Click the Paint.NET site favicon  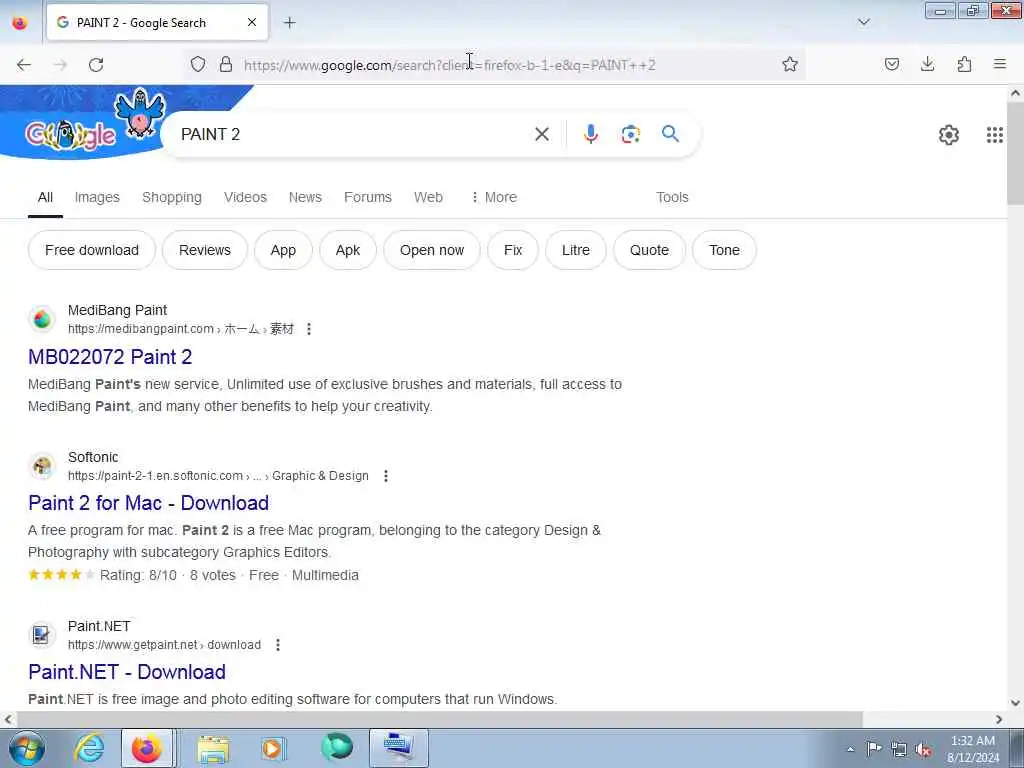click(42, 635)
